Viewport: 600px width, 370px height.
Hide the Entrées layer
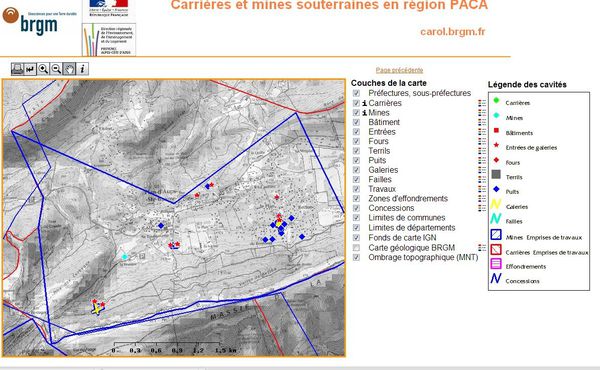(356, 132)
